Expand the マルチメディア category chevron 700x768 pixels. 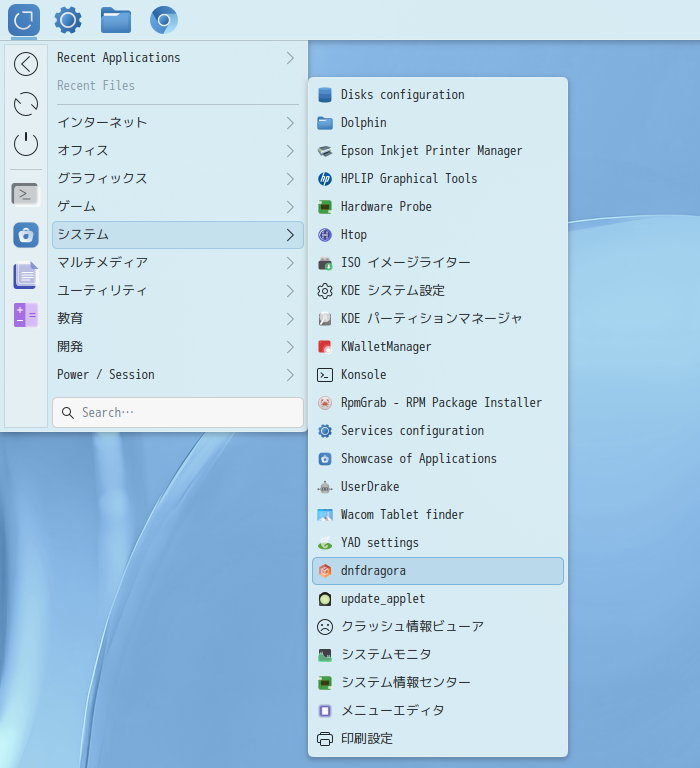pyautogui.click(x=290, y=263)
